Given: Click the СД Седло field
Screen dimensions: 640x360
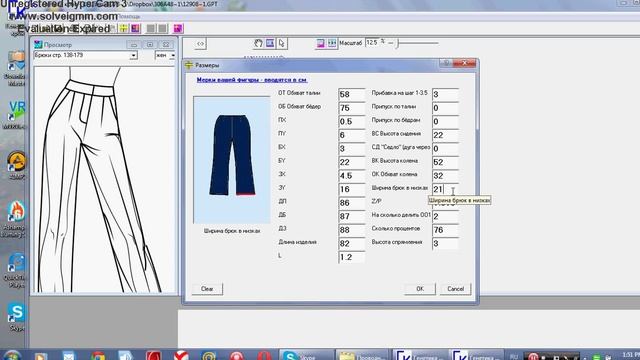Looking at the screenshot, I should coord(445,149).
